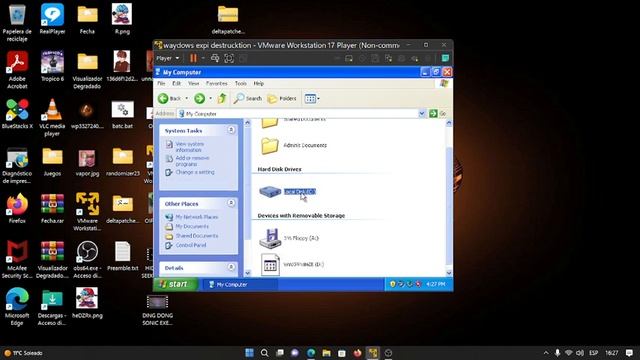Enter full screen mode in VMware Player
This screenshot has height=360, width=640.
pos(229,58)
